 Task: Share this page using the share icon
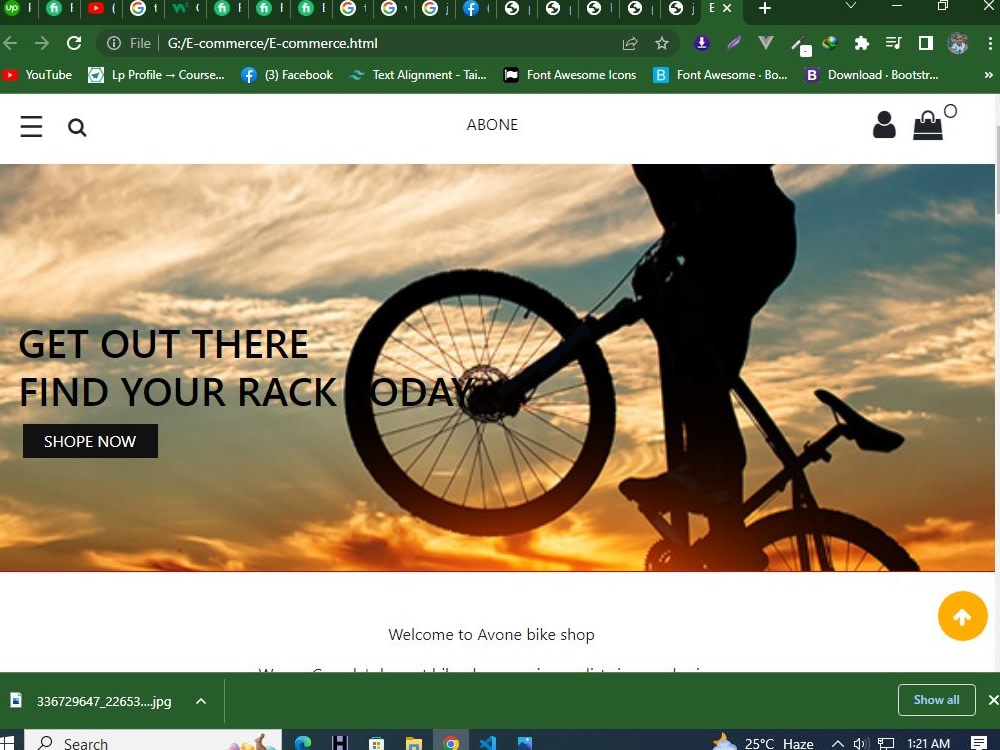click(x=630, y=43)
